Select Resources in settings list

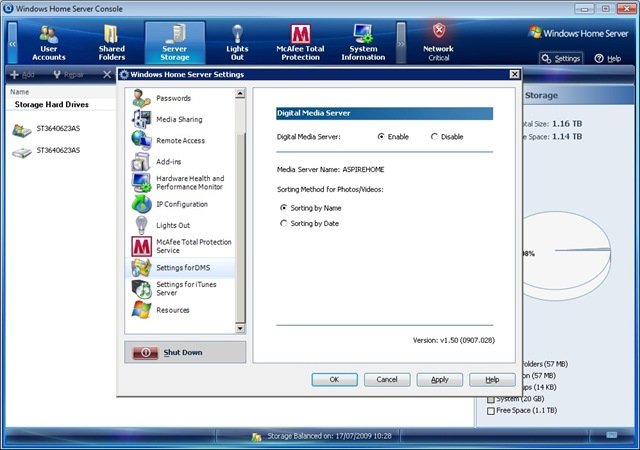coord(180,310)
